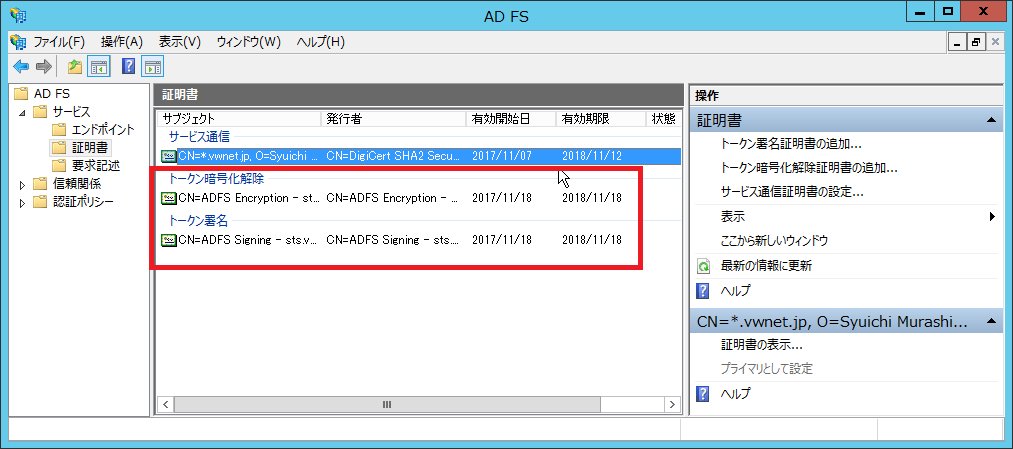The image size is (1013, 449).
Task: Expand the 信頼関係 tree node
Action: [x=23, y=184]
